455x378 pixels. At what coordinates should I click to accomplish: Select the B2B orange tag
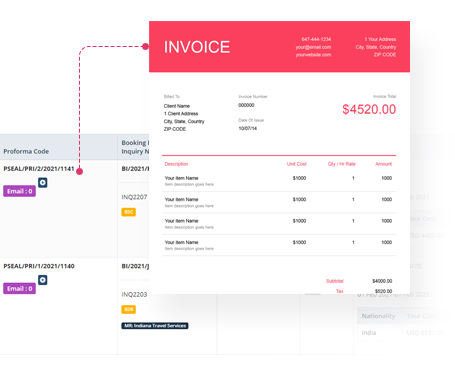[x=128, y=309]
